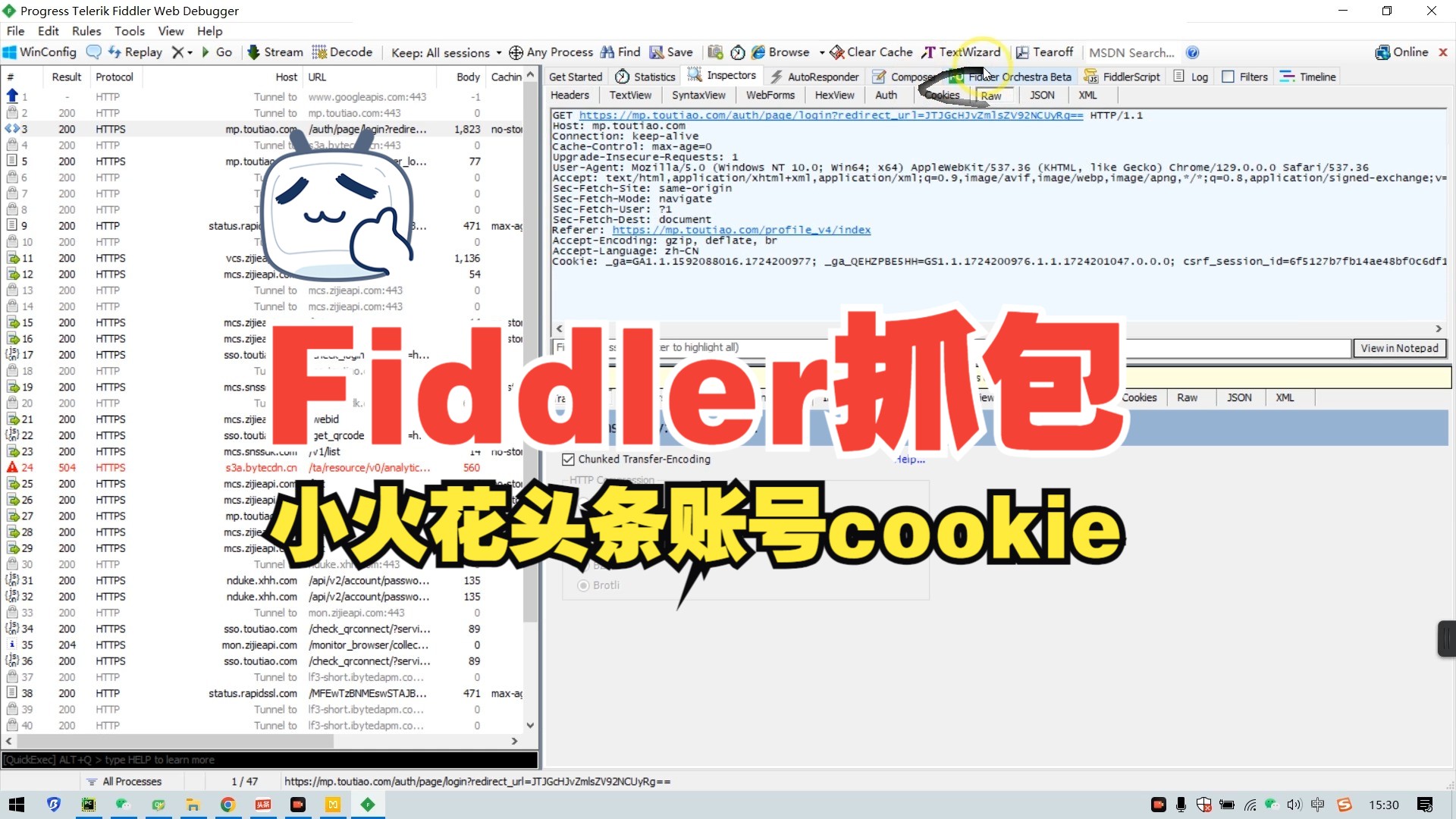Open the login redirect URL link
Viewport: 1456px width, 819px height.
(x=829, y=114)
